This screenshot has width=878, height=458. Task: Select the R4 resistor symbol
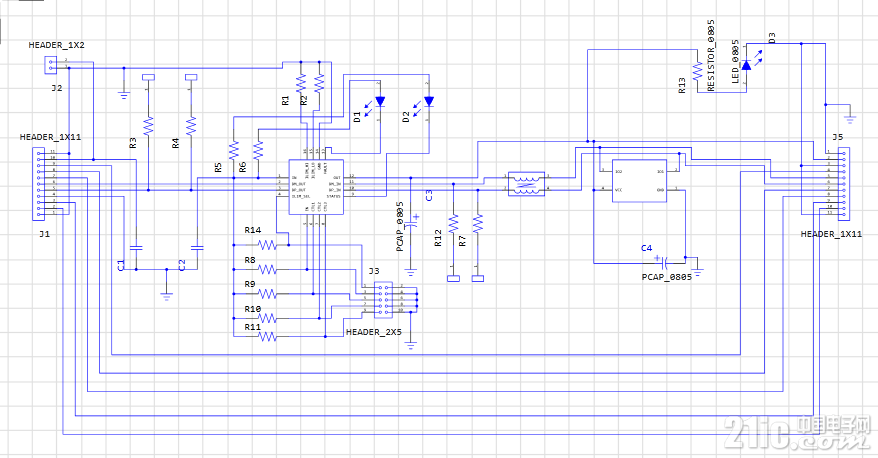pos(191,126)
